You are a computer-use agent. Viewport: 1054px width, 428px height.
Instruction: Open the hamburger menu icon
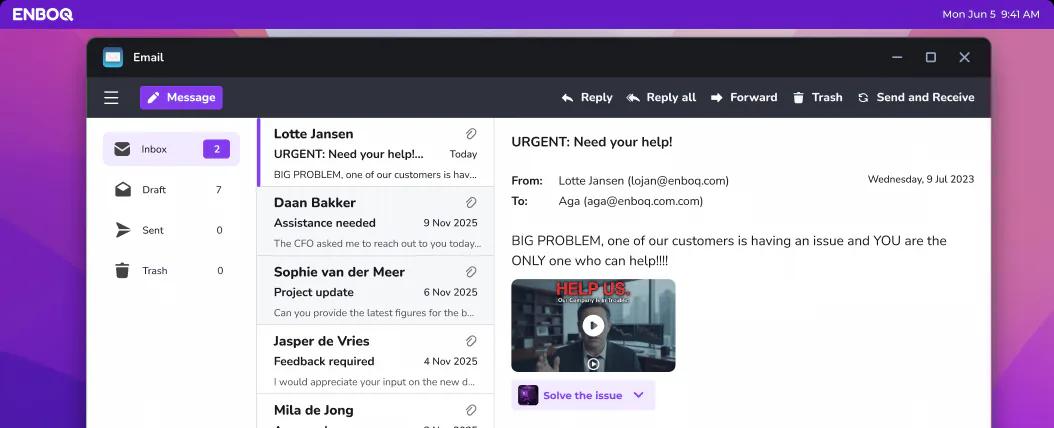pyautogui.click(x=112, y=97)
